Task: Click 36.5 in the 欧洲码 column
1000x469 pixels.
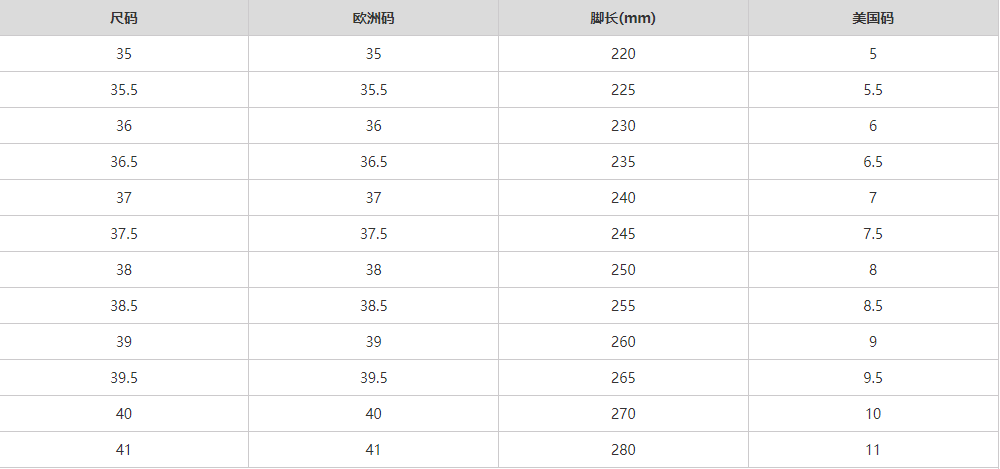Action: point(373,162)
